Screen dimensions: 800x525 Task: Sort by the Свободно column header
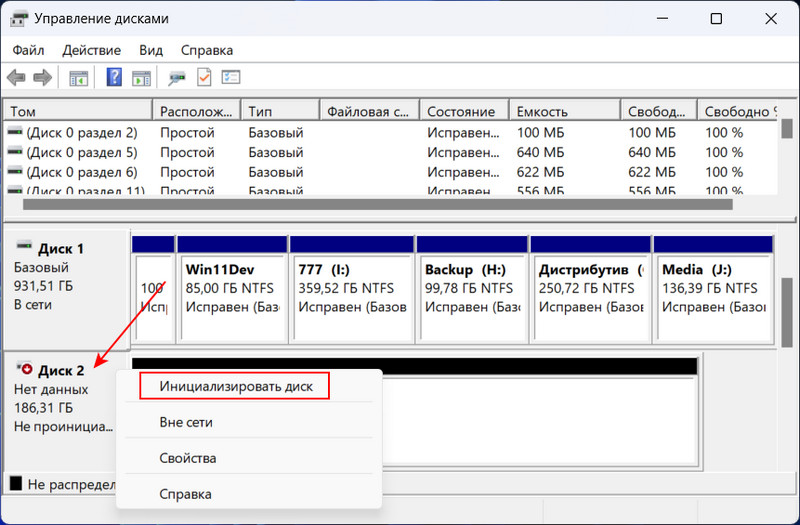[x=659, y=111]
